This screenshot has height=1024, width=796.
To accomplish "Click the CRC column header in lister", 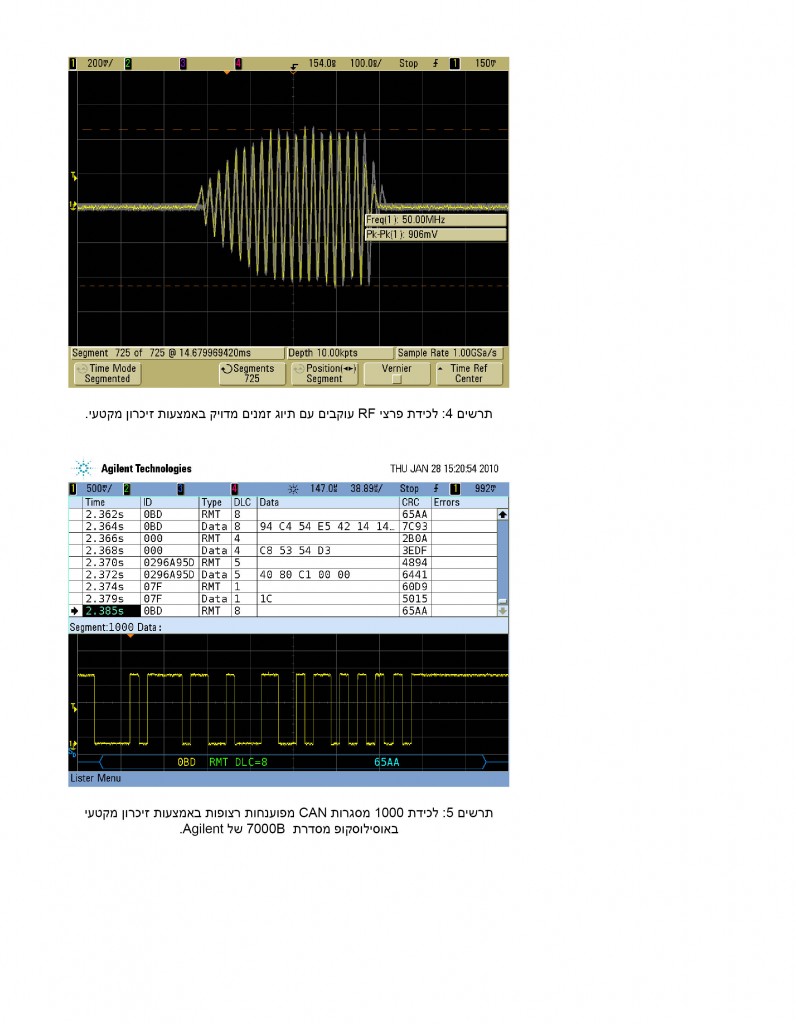I will pyautogui.click(x=415, y=502).
